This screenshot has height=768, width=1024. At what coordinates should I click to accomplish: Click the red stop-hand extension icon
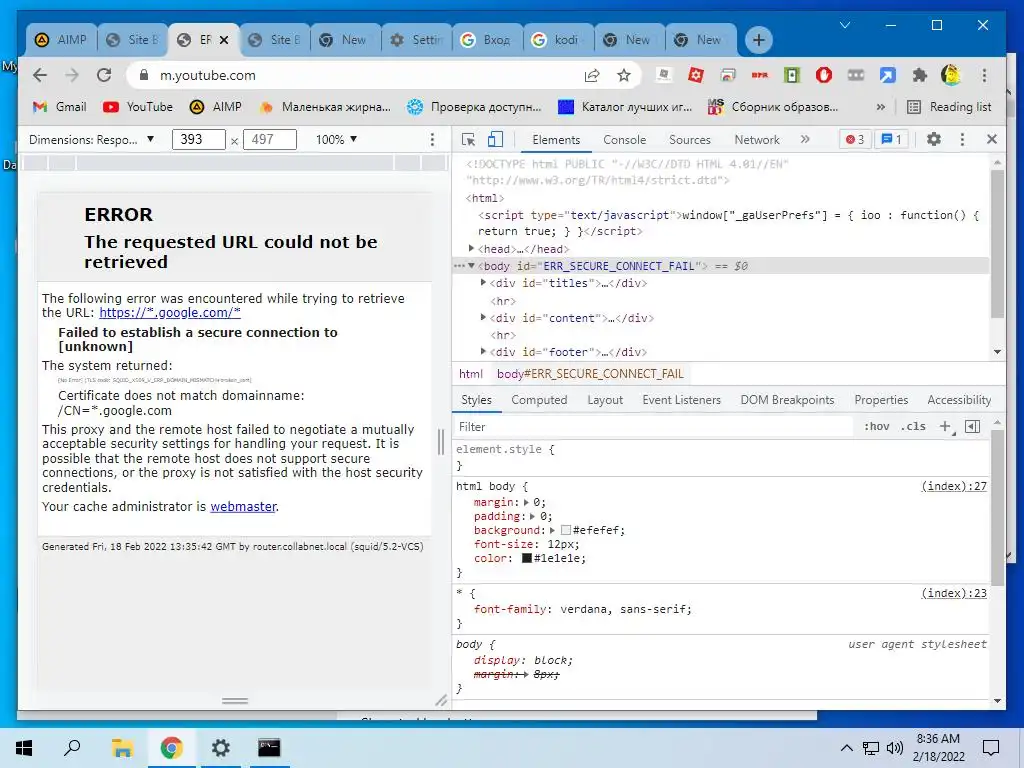(824, 75)
